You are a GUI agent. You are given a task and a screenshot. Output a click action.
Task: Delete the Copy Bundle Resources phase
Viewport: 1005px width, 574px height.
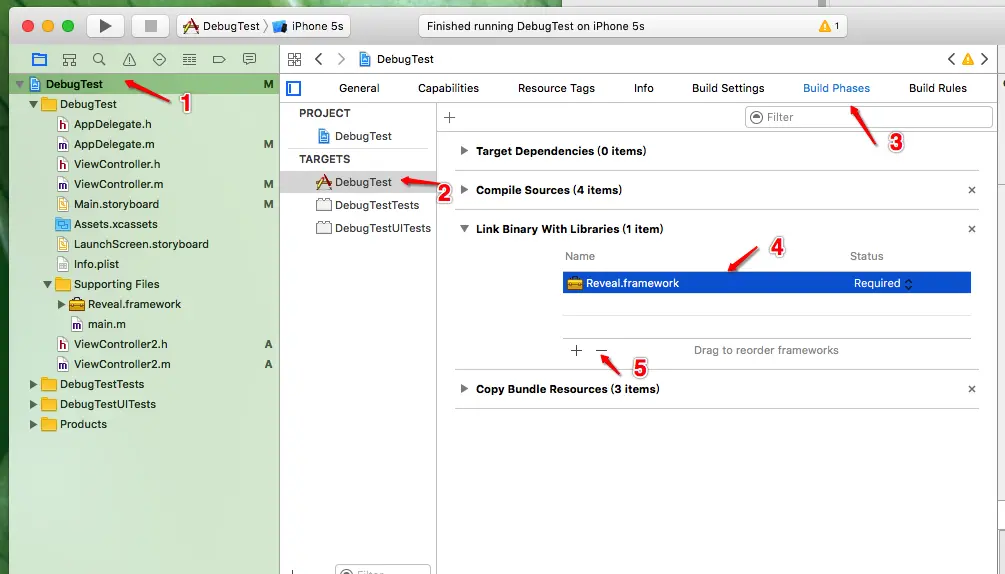click(x=972, y=390)
